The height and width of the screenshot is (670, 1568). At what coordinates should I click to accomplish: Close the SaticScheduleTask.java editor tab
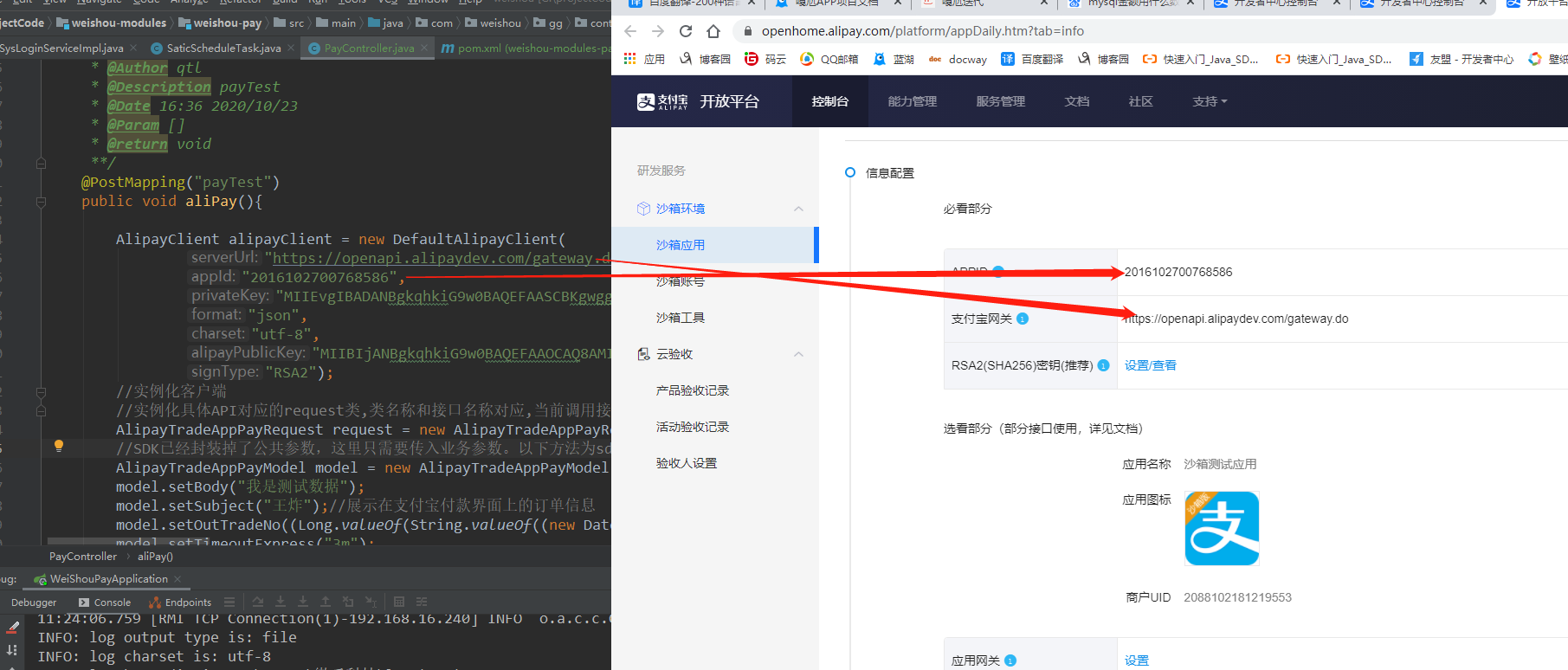tap(291, 48)
